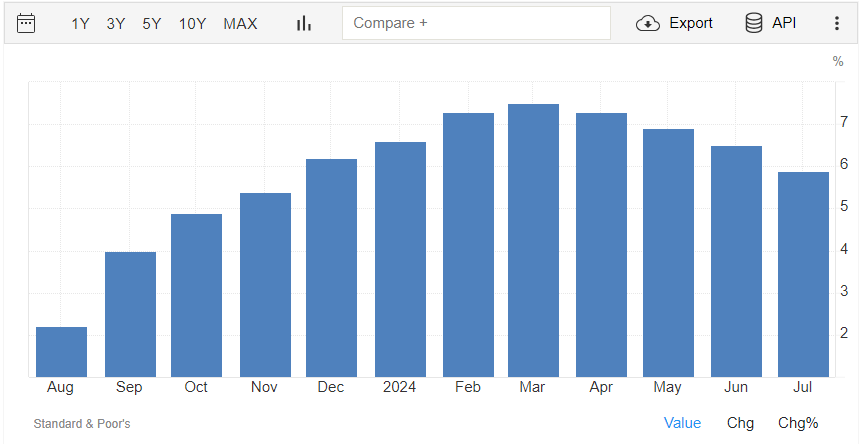
Task: Click the % unit label
Action: (x=838, y=61)
